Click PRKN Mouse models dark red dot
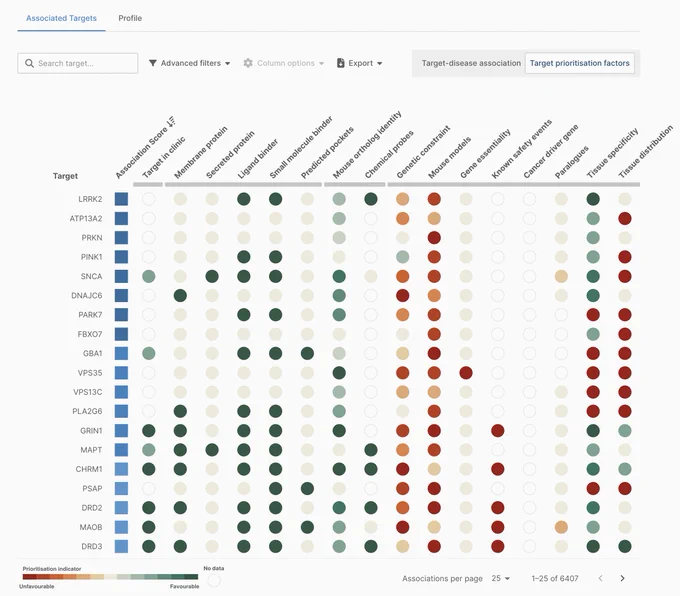 pos(434,238)
